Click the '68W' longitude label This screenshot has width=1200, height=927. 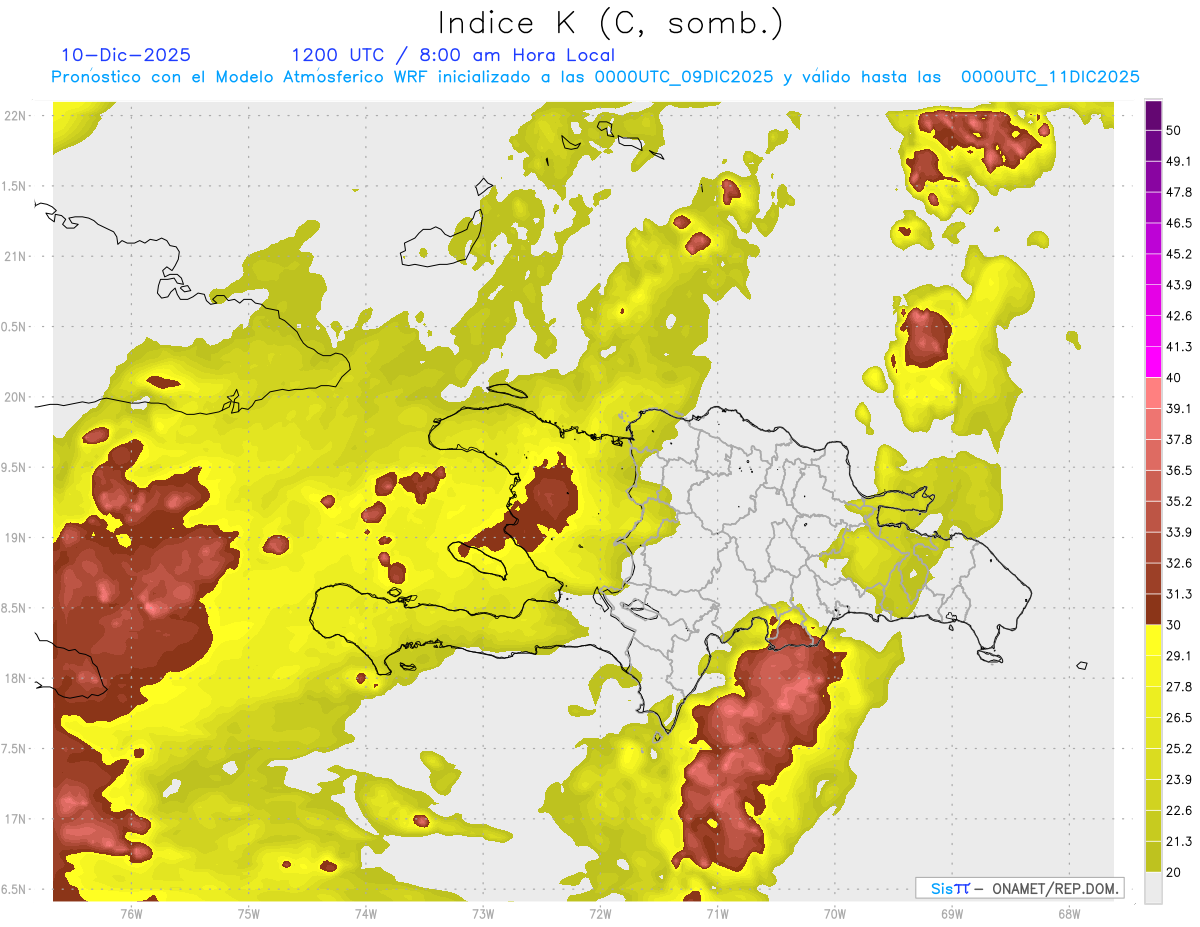[1069, 914]
